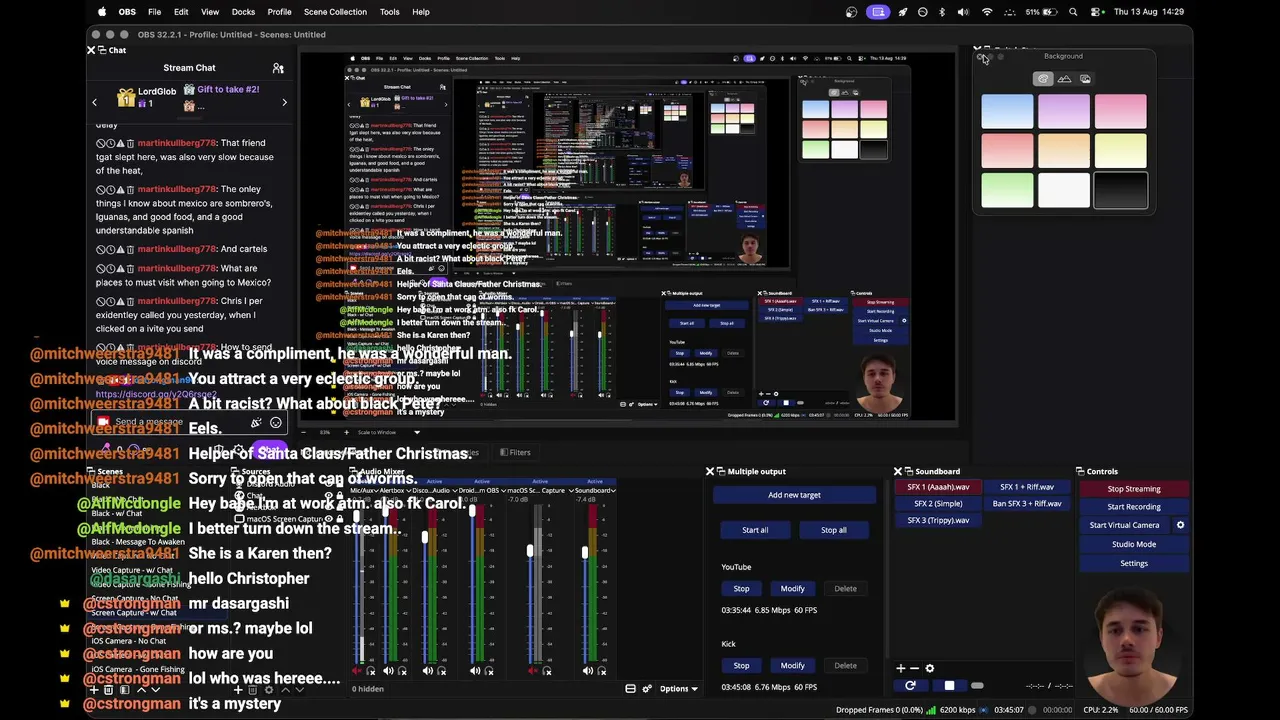Choose the orange gradient background swatch
The height and width of the screenshot is (720, 1280).
click(x=1064, y=151)
